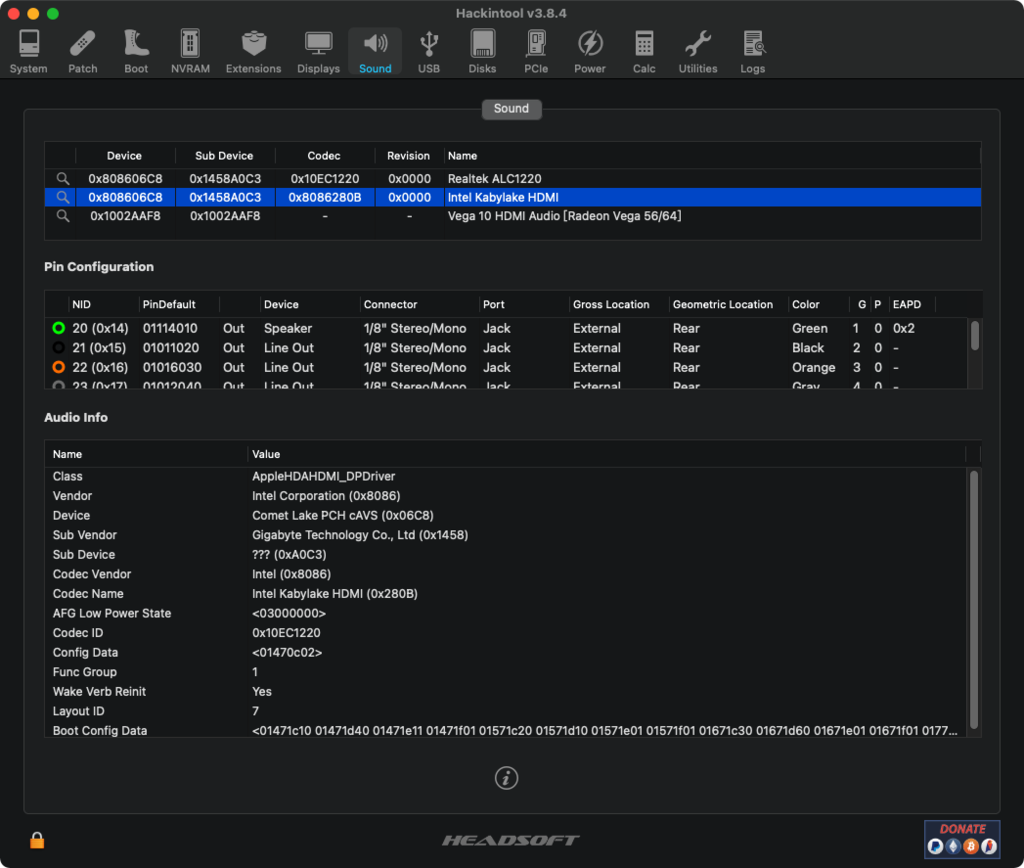The height and width of the screenshot is (868, 1024).
Task: Click the orange pin indicator for NID 22
Action: coord(59,367)
